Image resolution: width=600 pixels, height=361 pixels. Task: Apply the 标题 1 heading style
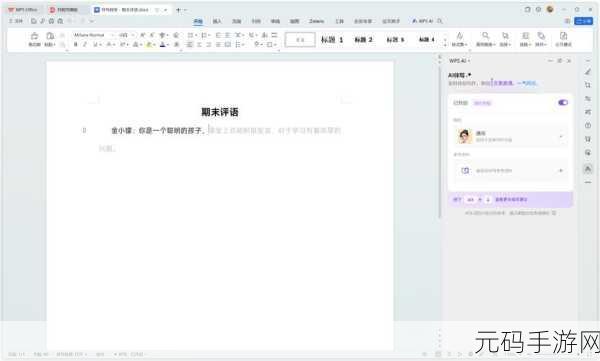click(x=332, y=39)
